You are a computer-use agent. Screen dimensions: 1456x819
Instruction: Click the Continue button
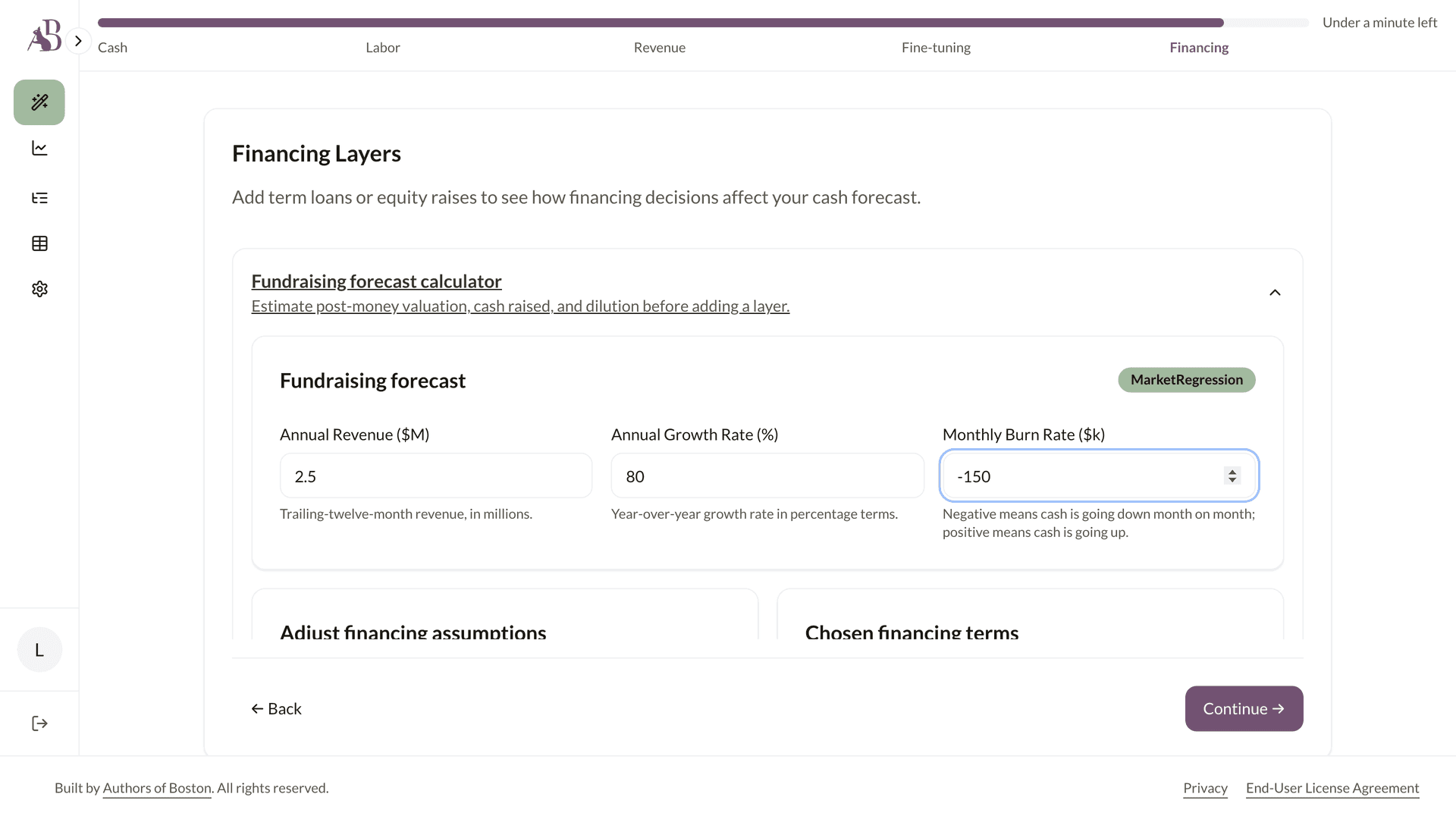(x=1244, y=709)
